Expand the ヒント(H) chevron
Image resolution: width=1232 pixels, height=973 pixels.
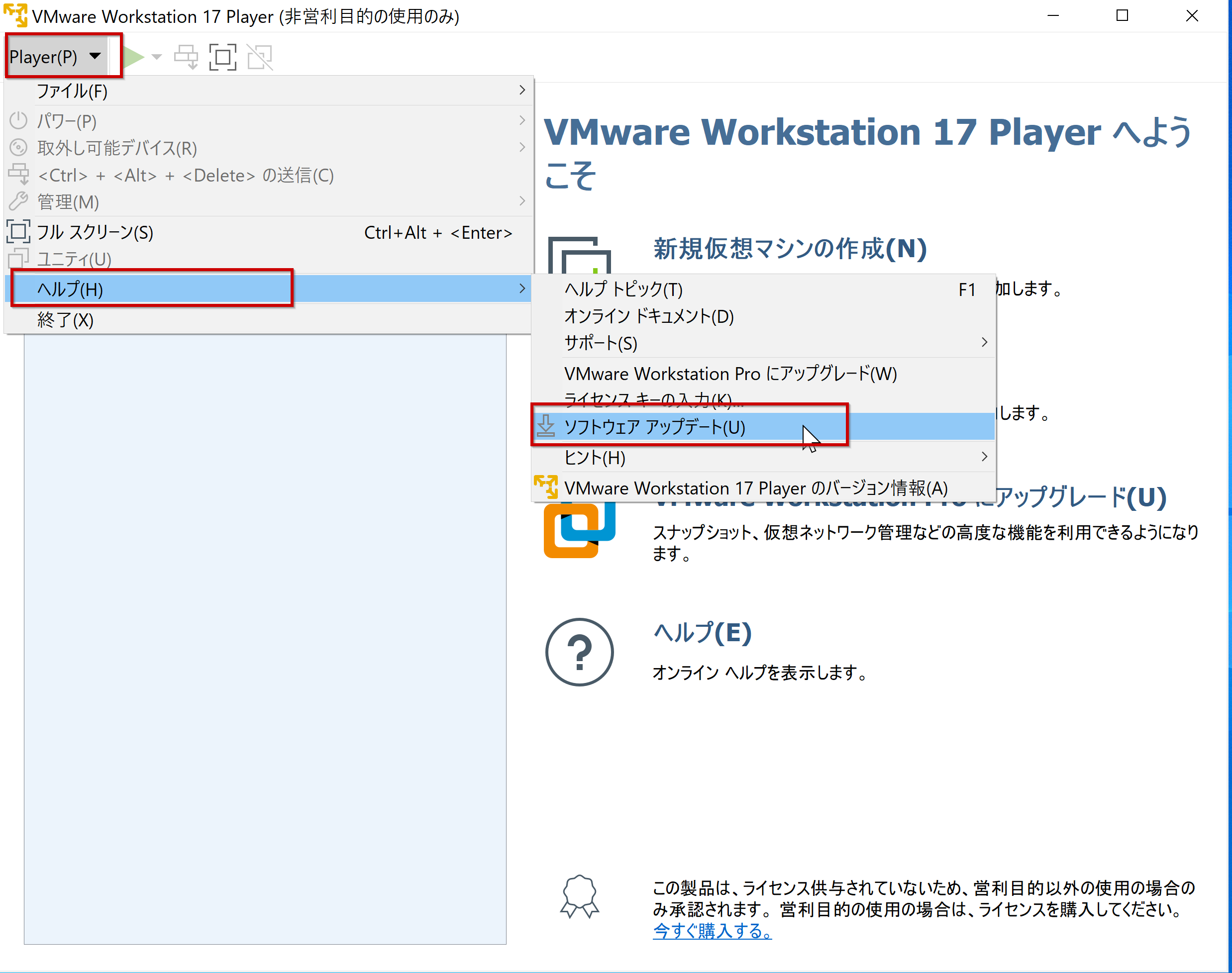tap(984, 456)
